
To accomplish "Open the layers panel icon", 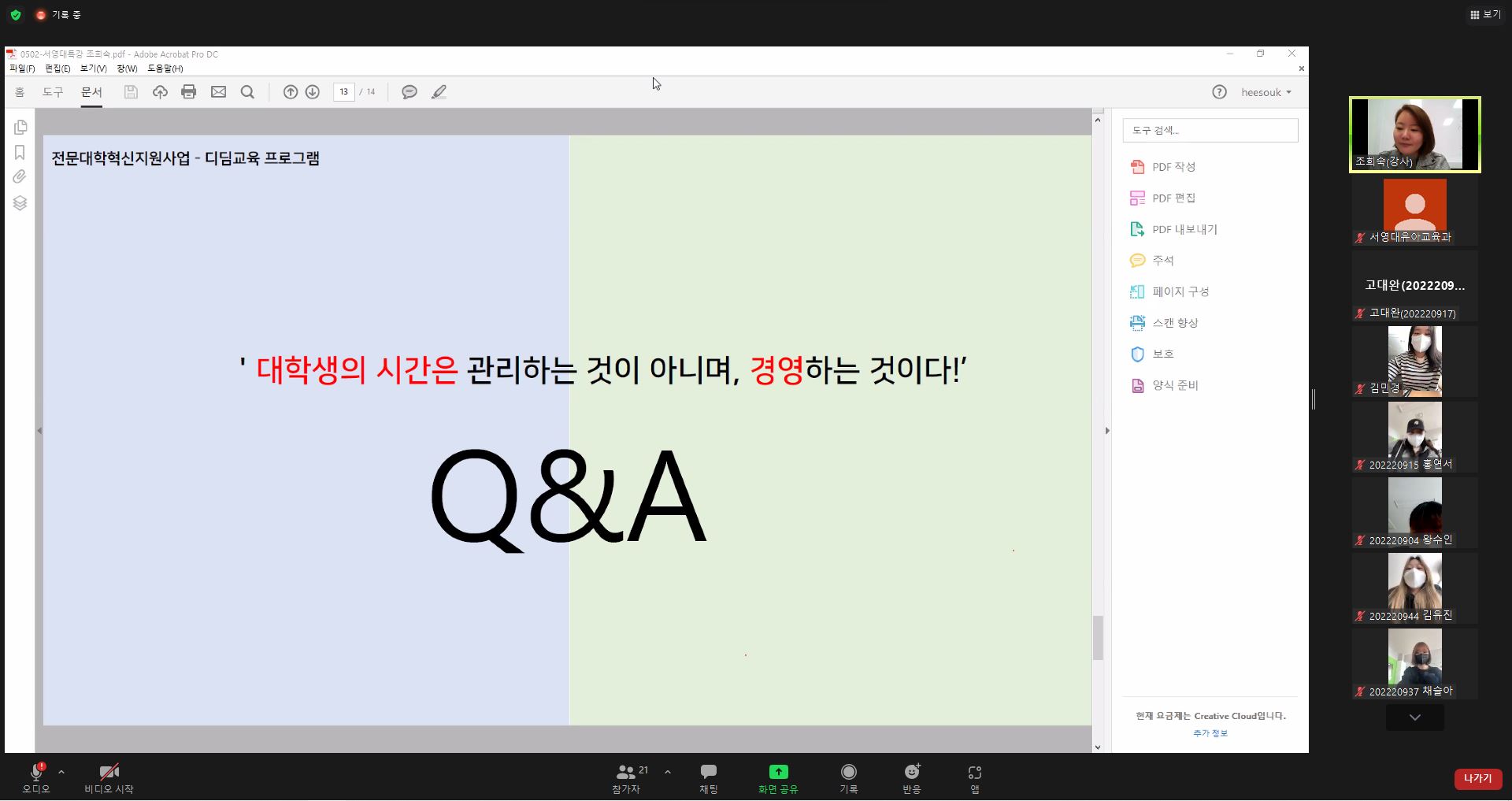I will (20, 203).
